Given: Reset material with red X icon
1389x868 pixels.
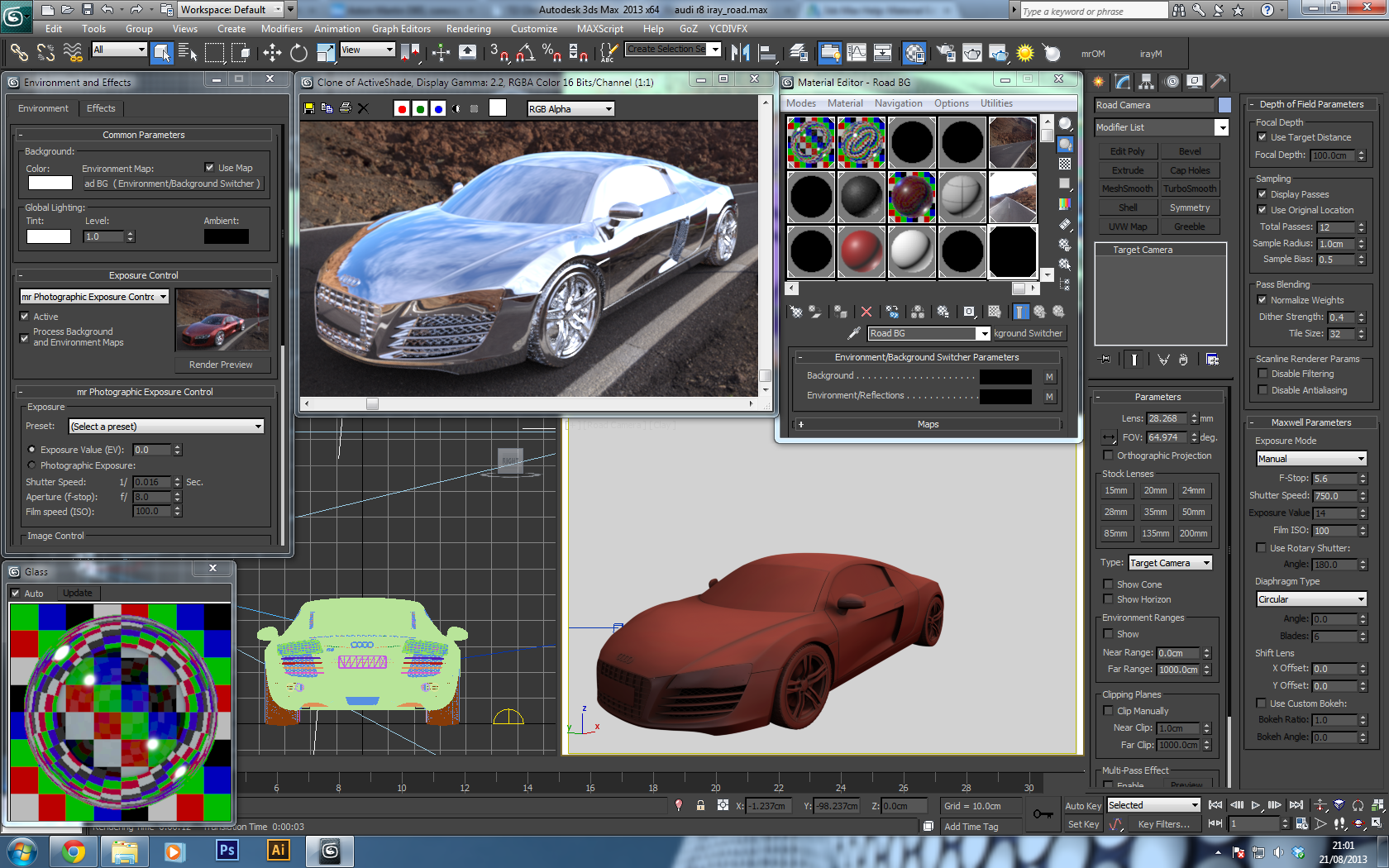Looking at the screenshot, I should pos(866,312).
